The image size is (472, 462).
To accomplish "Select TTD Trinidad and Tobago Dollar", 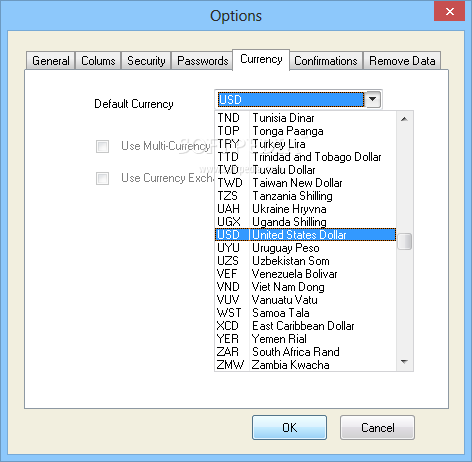I will [x=305, y=157].
